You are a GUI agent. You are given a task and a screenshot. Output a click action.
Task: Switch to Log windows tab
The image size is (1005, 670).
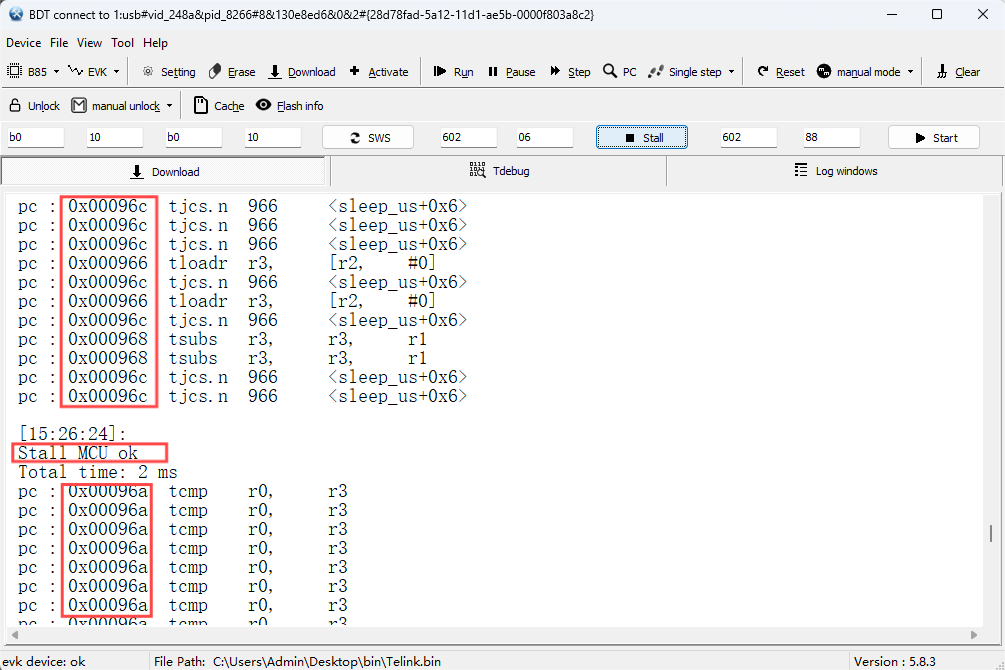click(x=835, y=171)
